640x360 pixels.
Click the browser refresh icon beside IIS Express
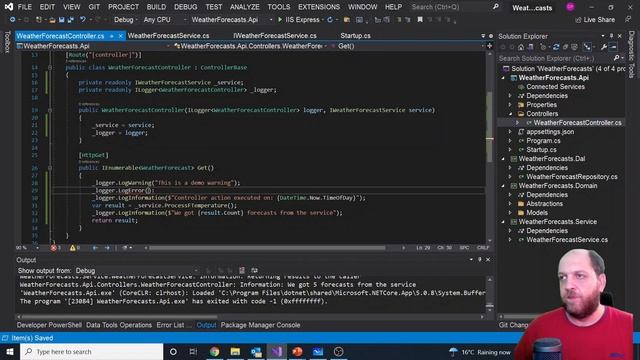[x=330, y=20]
